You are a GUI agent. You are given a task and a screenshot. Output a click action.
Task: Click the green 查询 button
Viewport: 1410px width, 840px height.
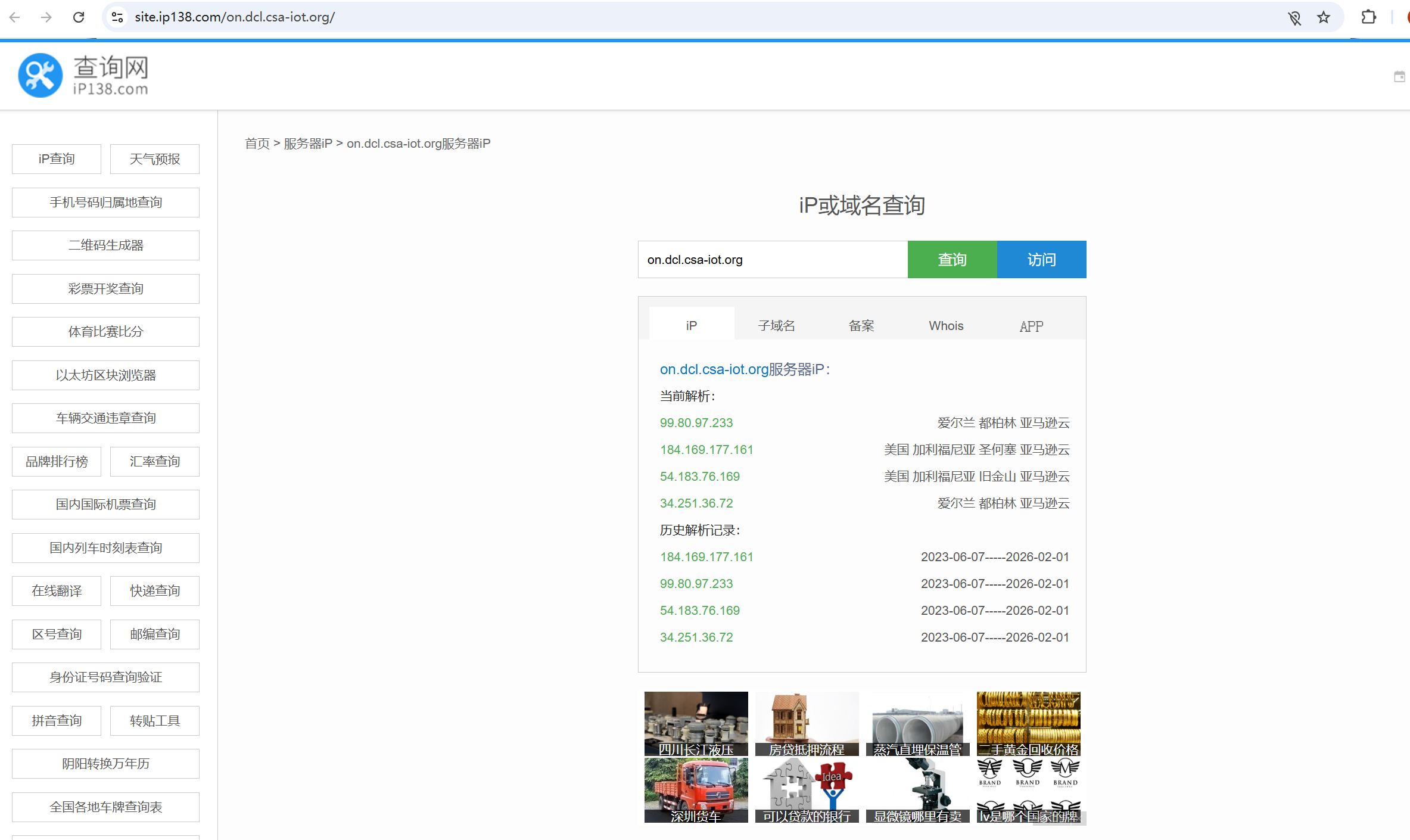[x=952, y=260]
